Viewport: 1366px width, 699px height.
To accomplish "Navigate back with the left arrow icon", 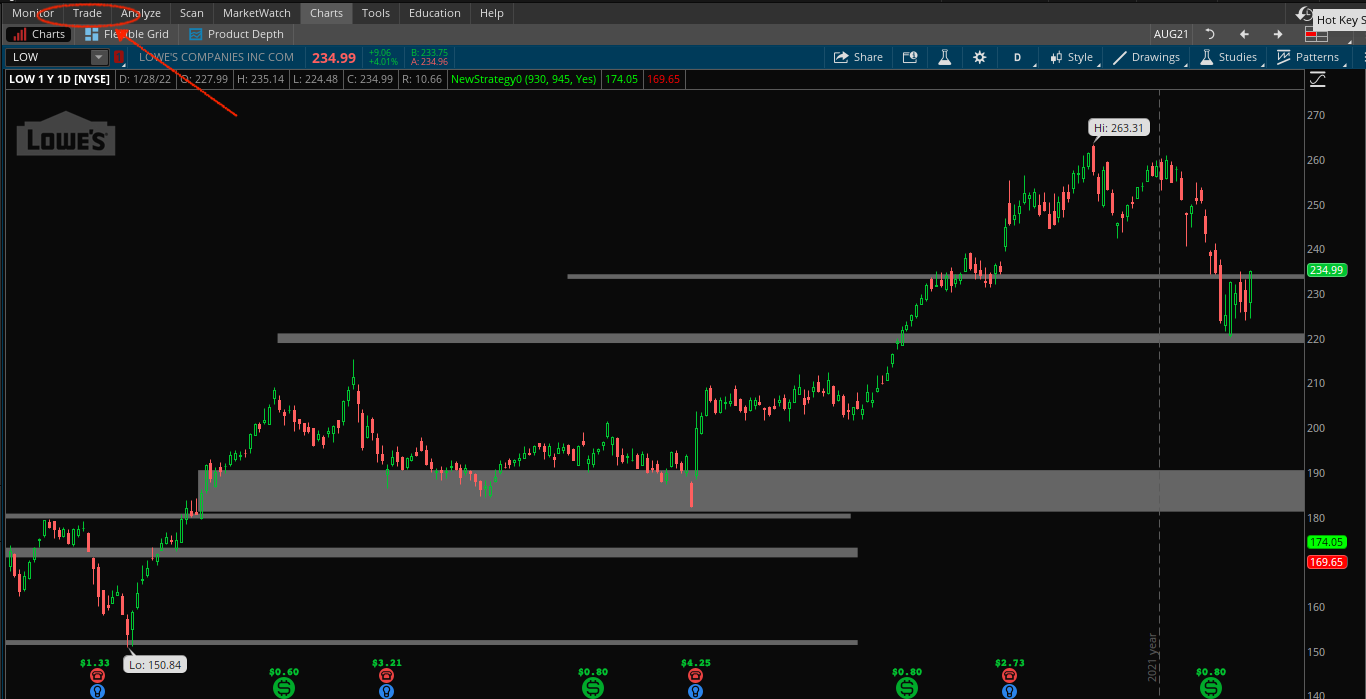I will (x=1244, y=33).
